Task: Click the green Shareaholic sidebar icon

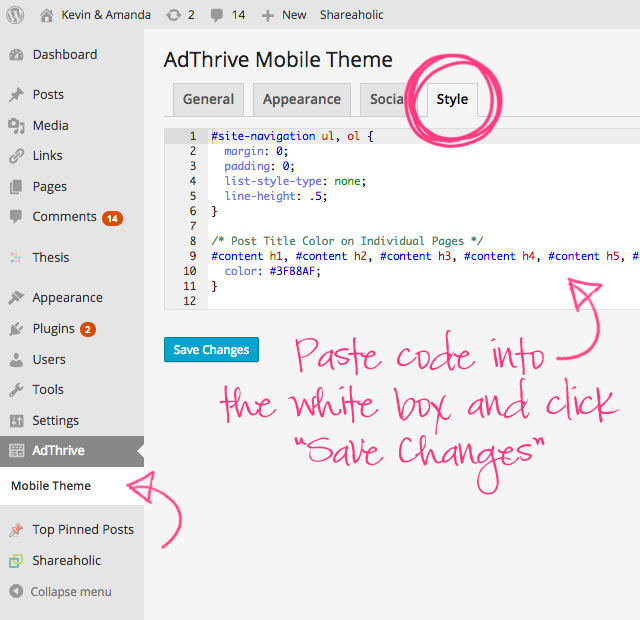Action: pos(16,561)
